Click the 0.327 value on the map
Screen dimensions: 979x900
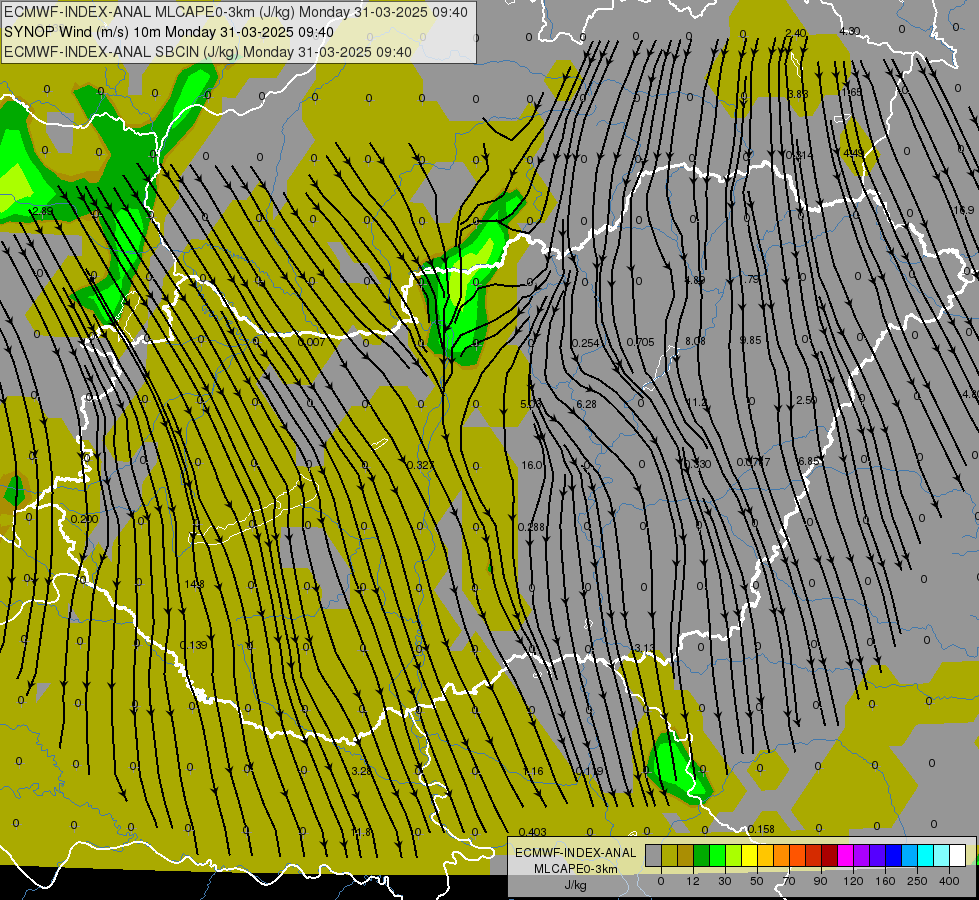tap(420, 465)
